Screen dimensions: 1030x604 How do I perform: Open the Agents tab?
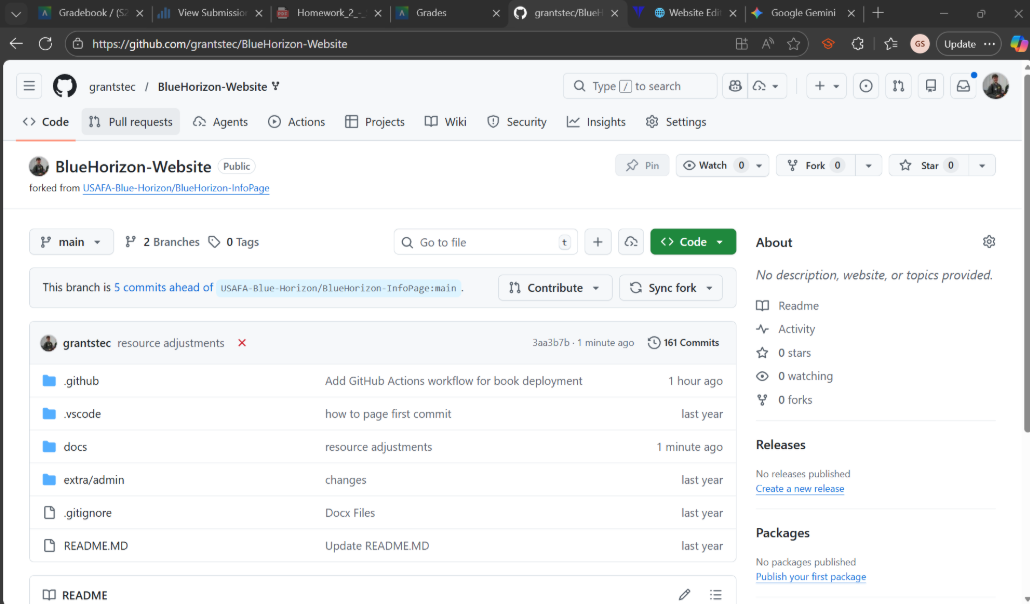point(220,122)
